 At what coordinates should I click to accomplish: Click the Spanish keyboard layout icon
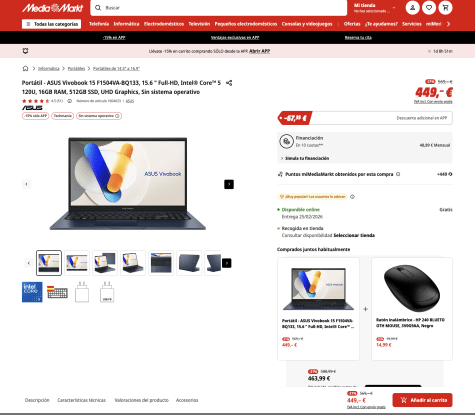pyautogui.click(x=57, y=292)
